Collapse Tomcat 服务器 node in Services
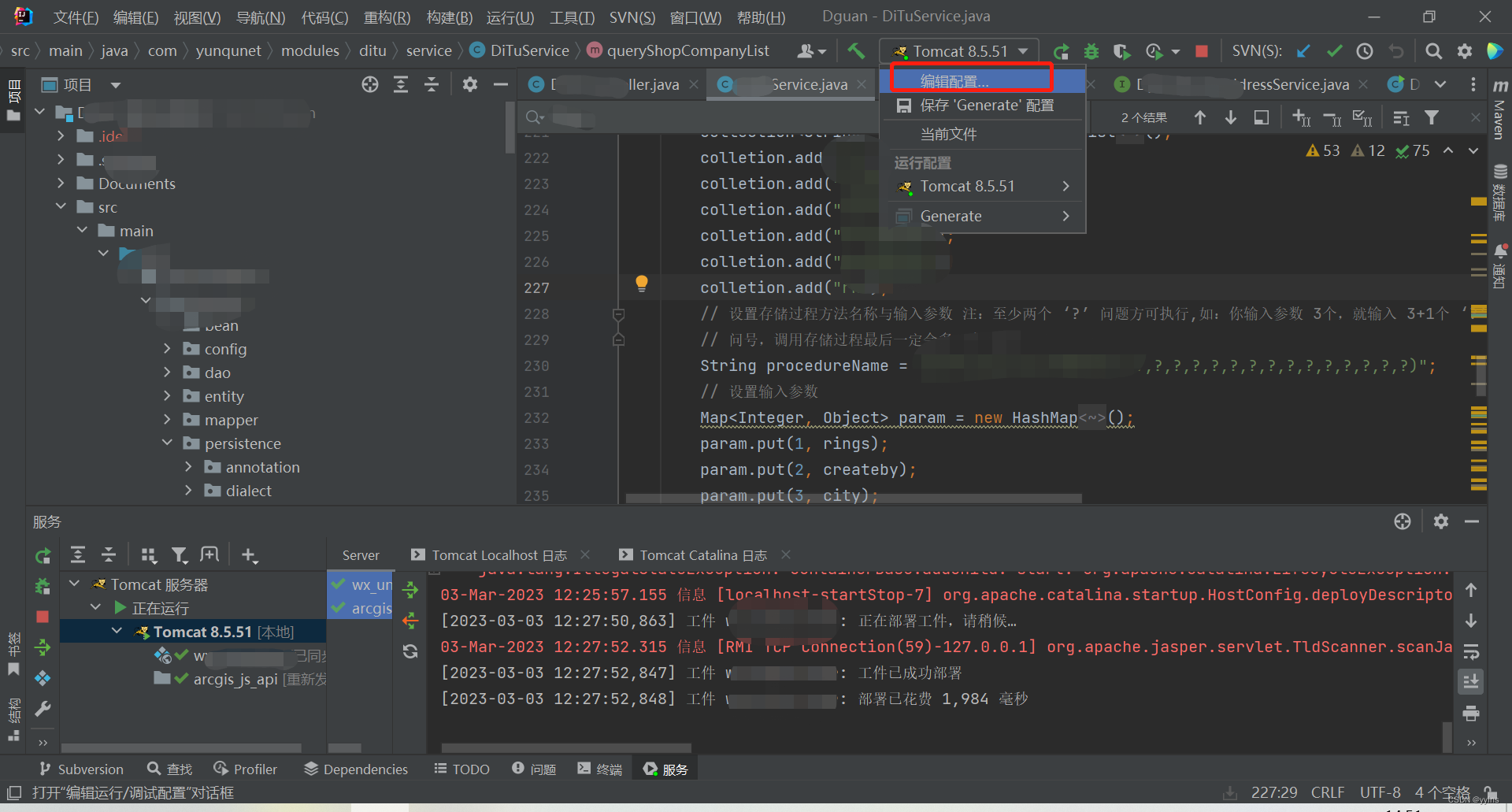Image resolution: width=1512 pixels, height=812 pixels. 75,584
